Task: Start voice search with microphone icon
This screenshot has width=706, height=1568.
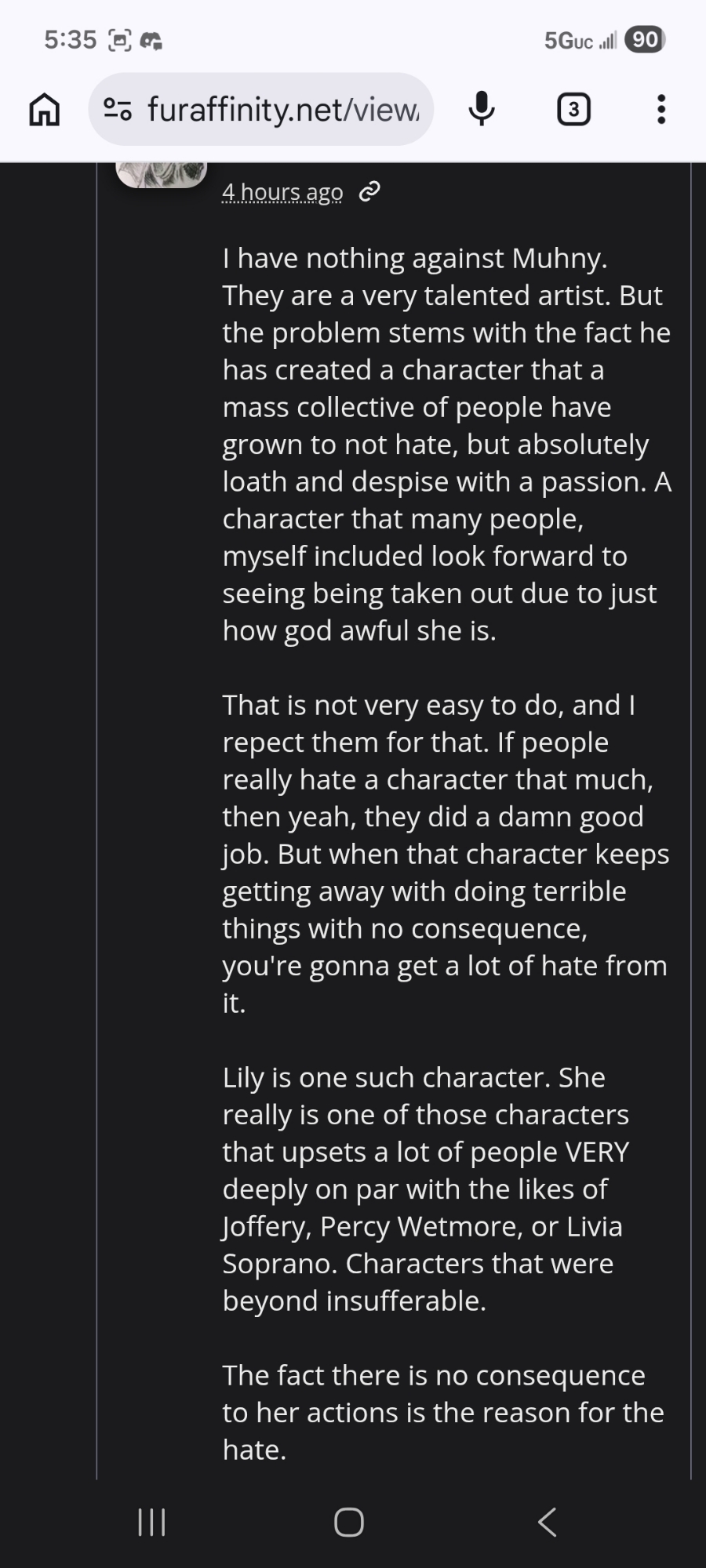Action: [482, 109]
